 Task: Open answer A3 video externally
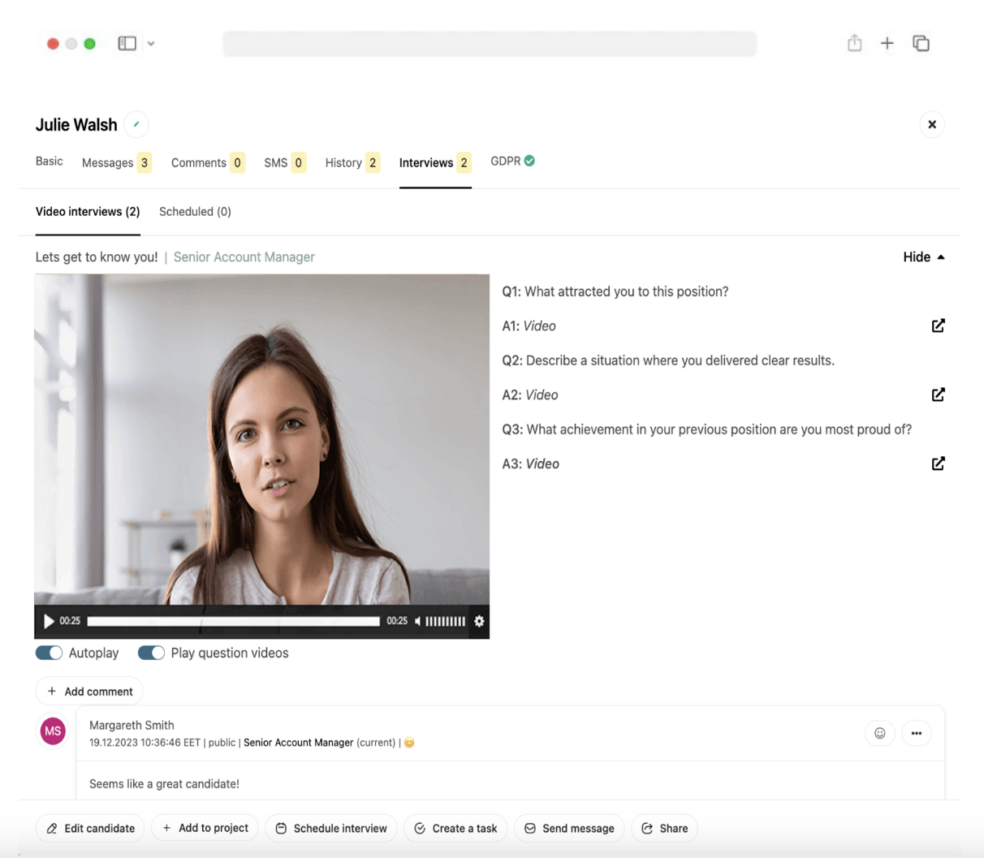(938, 463)
